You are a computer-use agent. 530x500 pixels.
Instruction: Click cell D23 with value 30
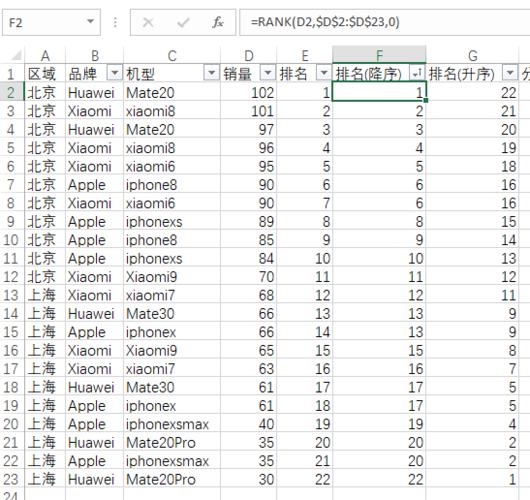click(x=248, y=479)
